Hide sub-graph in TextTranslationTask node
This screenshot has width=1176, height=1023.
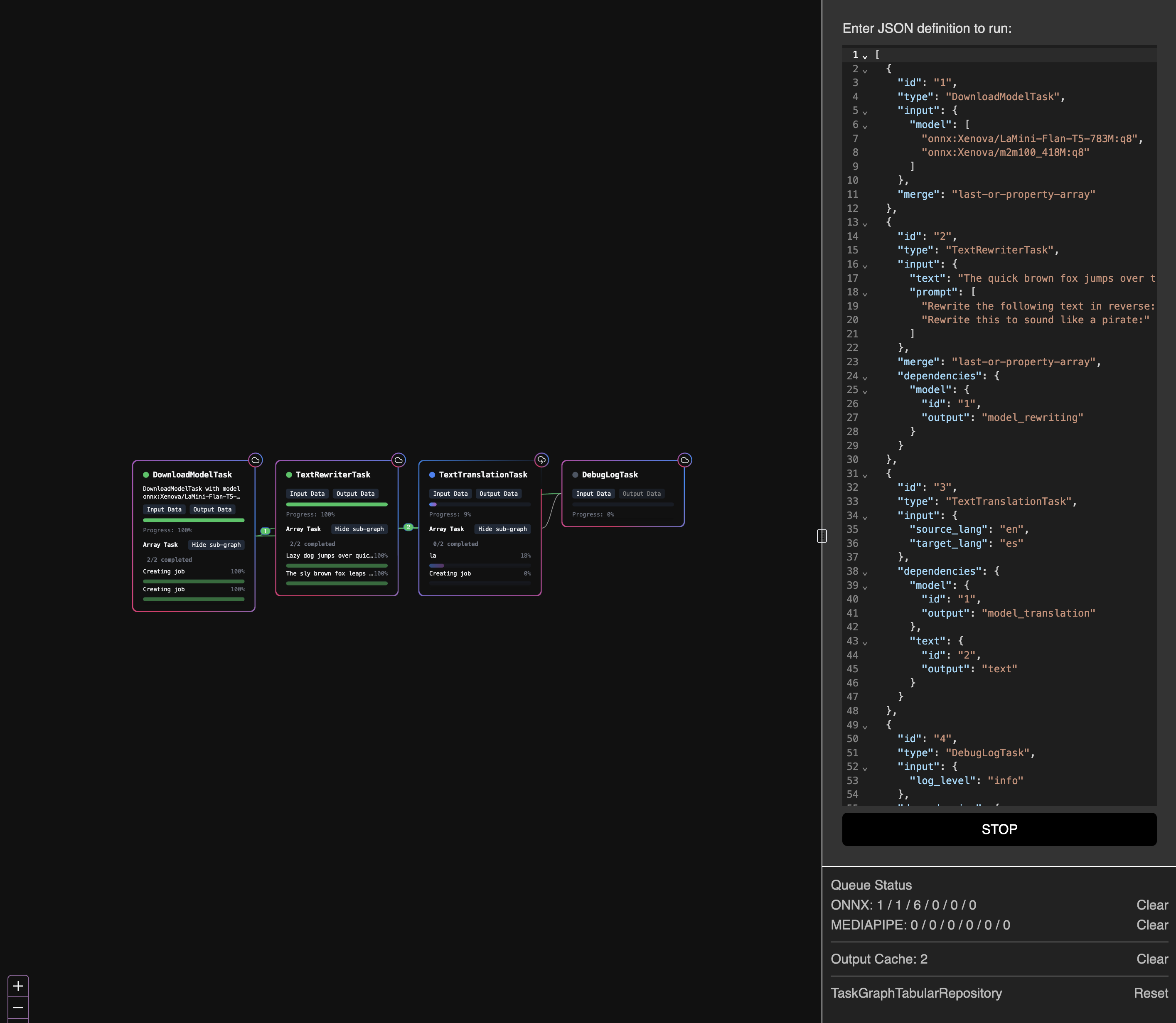(502, 529)
